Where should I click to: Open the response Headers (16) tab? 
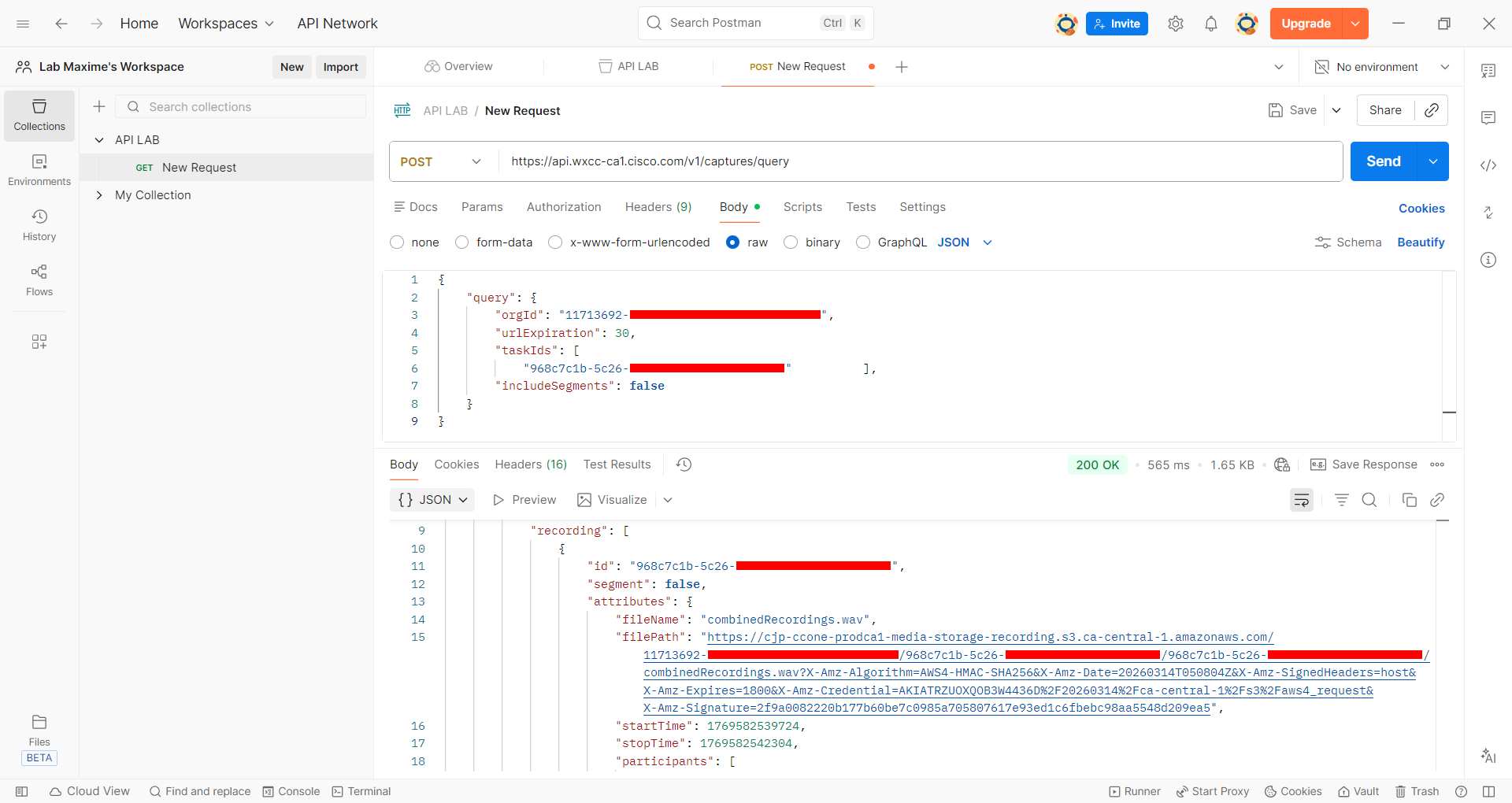click(530, 464)
